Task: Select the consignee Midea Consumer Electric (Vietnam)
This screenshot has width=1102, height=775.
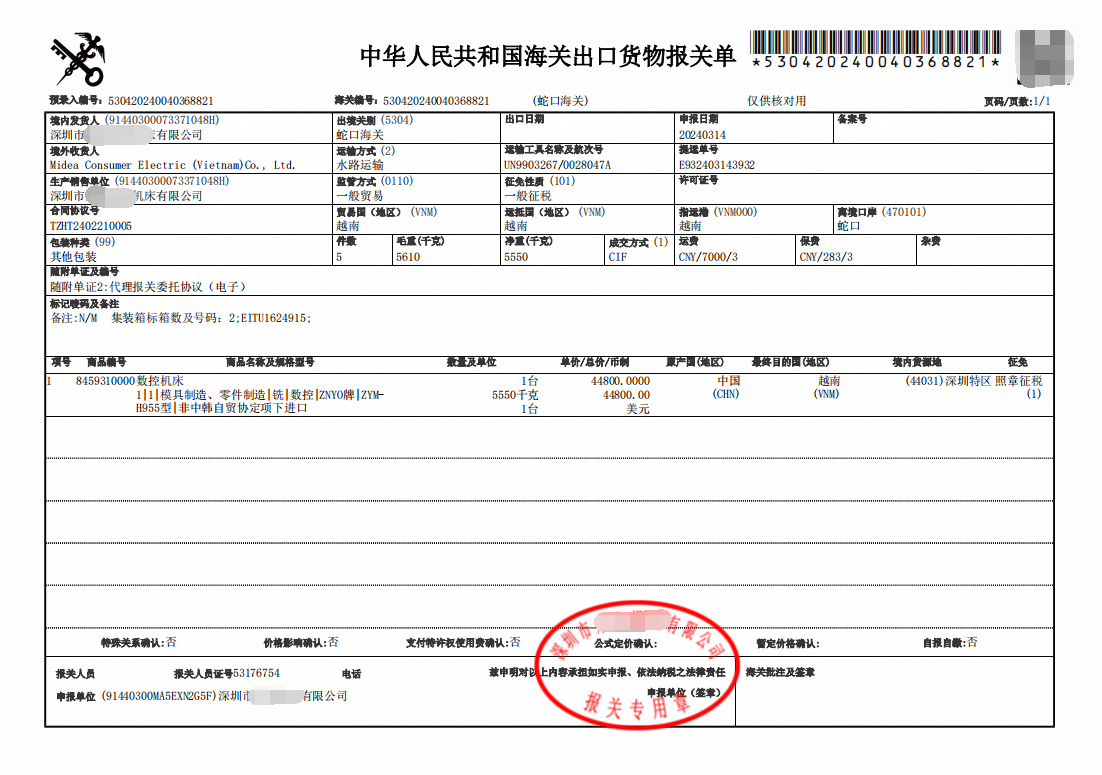Action: tap(172, 165)
